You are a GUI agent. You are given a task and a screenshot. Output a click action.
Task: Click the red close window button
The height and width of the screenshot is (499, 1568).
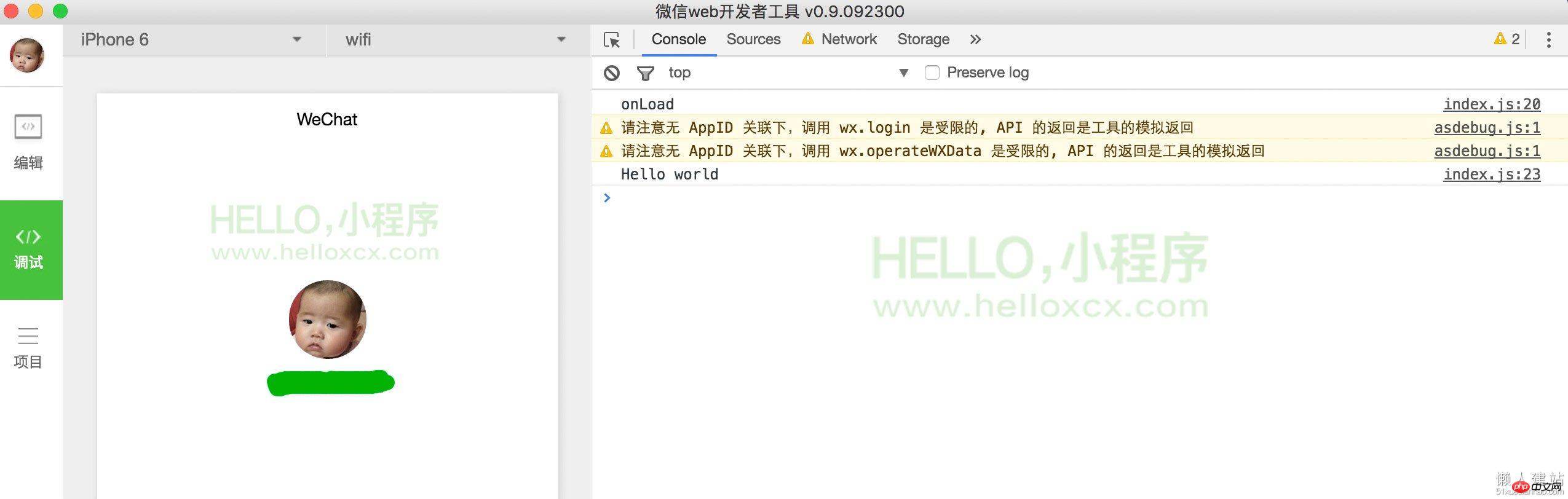pyautogui.click(x=11, y=11)
